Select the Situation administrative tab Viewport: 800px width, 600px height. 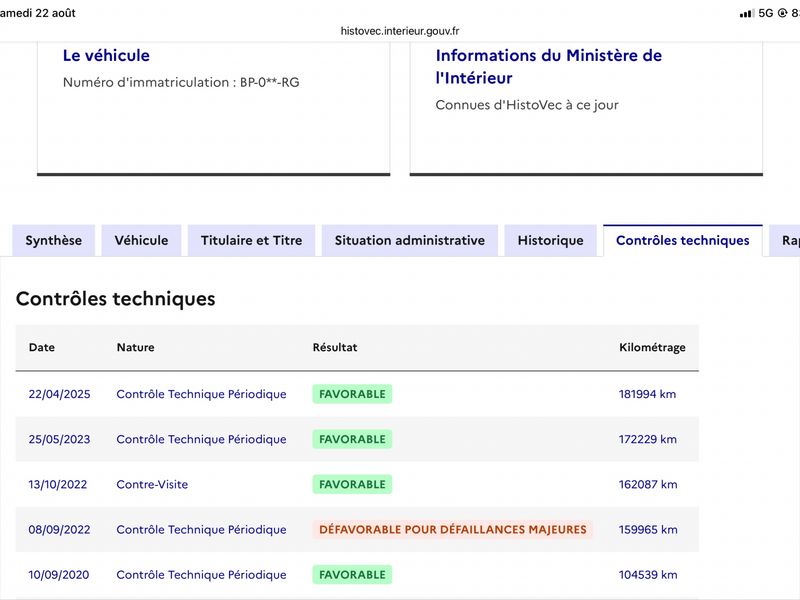pyautogui.click(x=410, y=240)
